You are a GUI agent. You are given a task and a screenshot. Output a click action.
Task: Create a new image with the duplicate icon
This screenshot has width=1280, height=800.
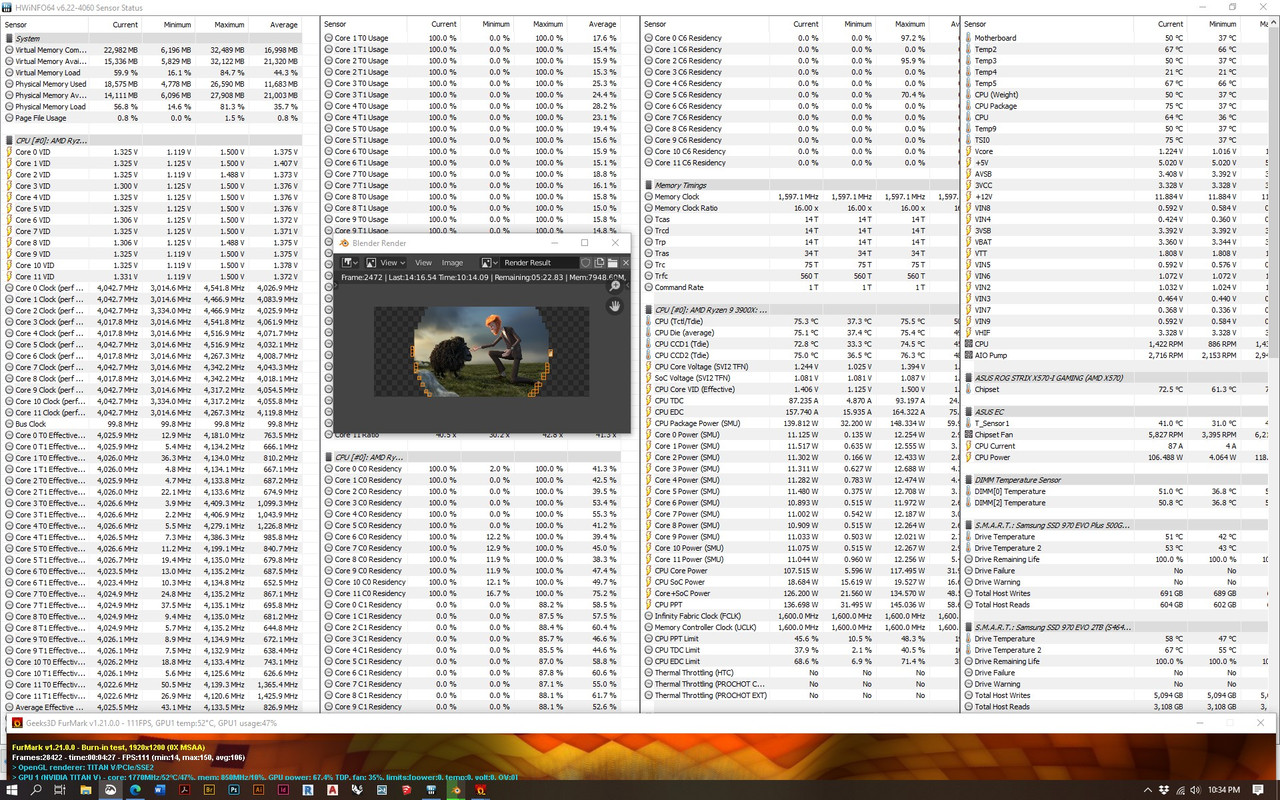click(x=598, y=263)
